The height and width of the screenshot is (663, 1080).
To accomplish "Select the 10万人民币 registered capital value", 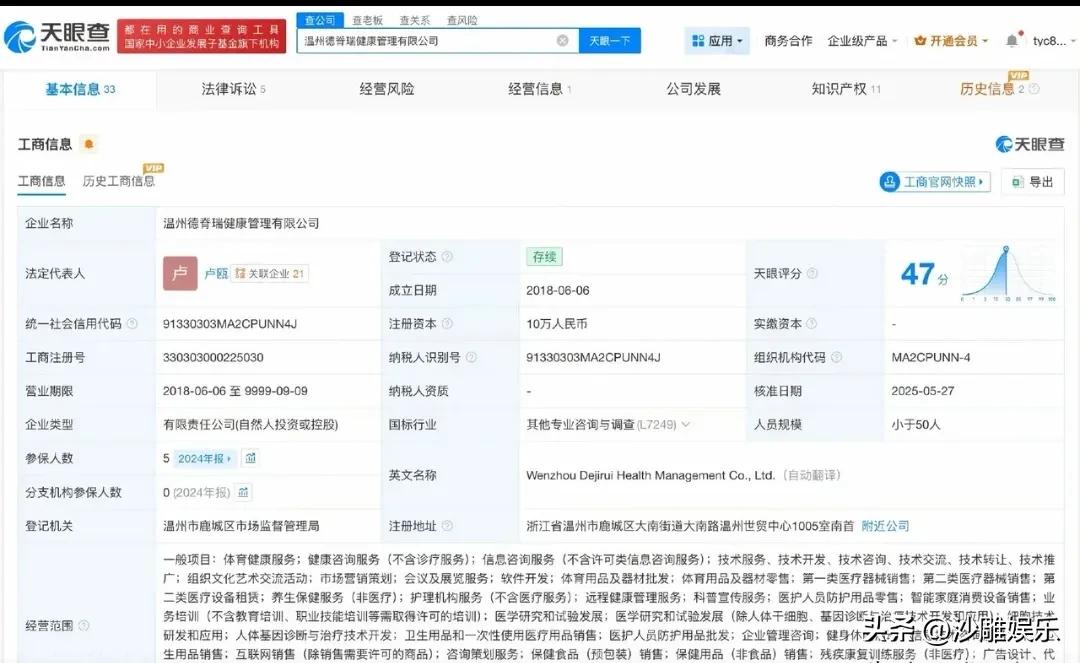I will [557, 324].
